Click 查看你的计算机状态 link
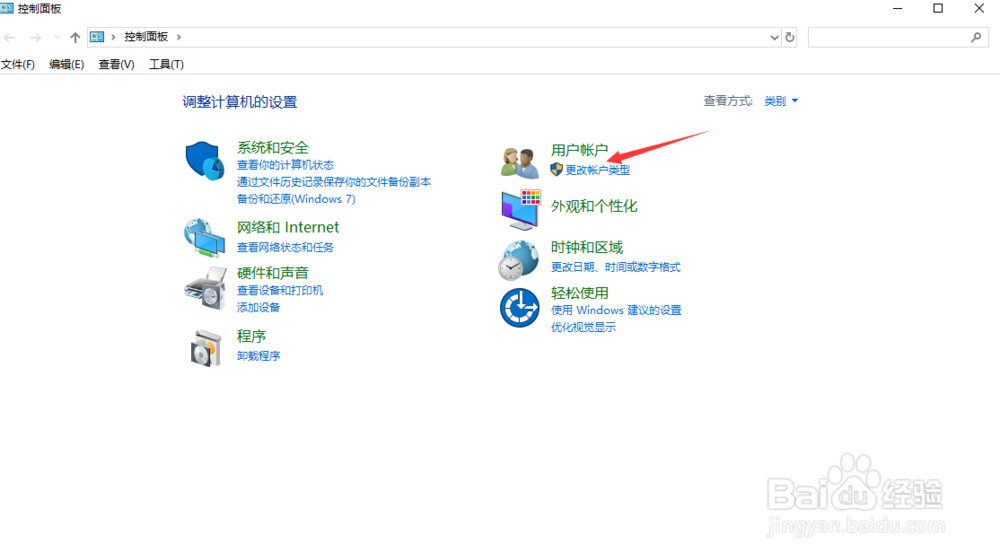 coord(286,165)
